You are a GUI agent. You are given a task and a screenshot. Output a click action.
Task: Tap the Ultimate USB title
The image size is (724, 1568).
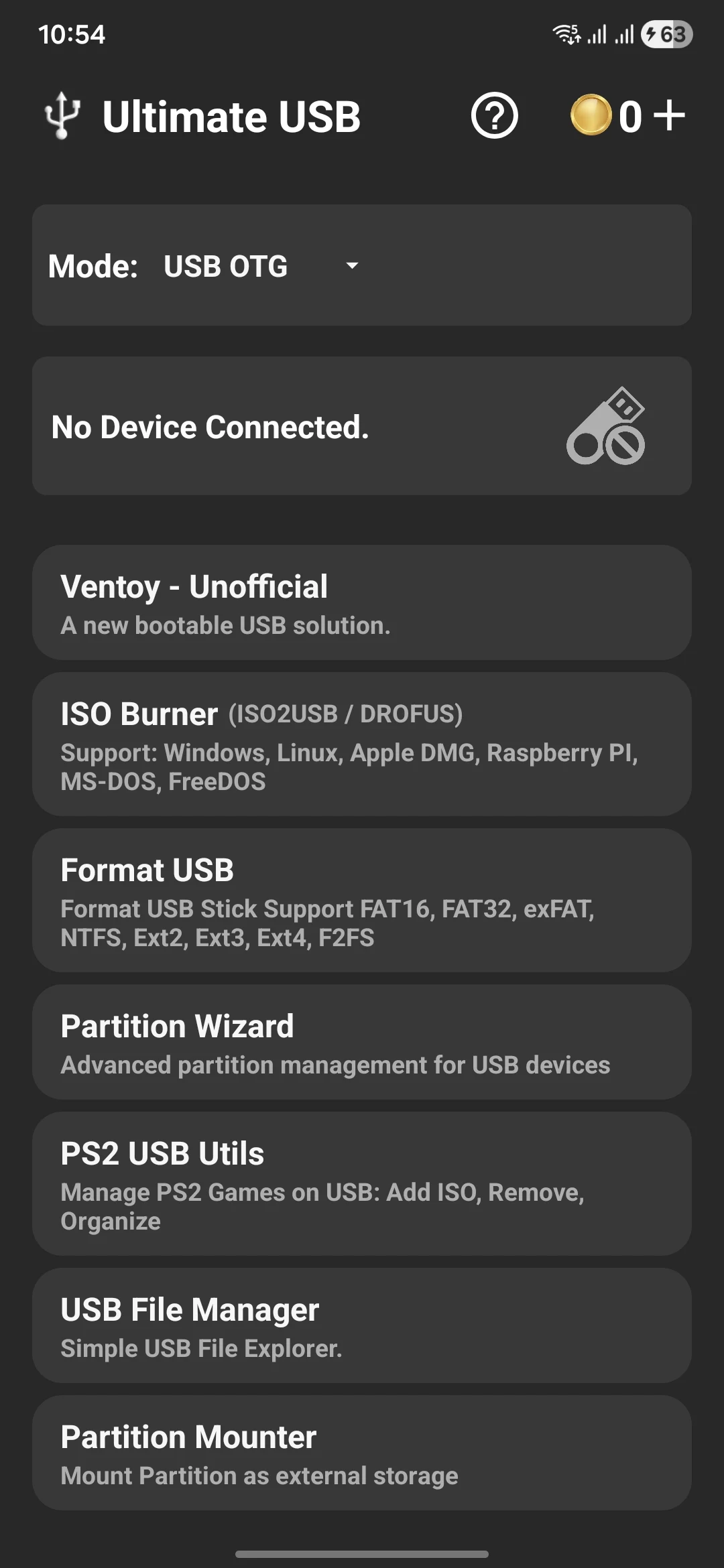coord(231,117)
